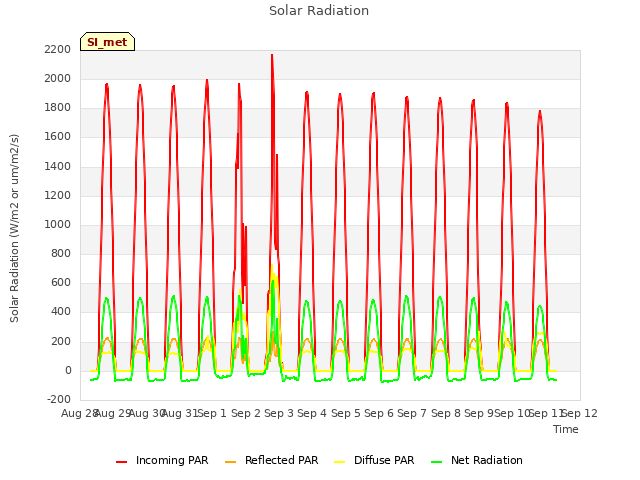Toggle the Diffuse PAR legend entry
Image resolution: width=640 pixels, height=480 pixels.
click(374, 460)
